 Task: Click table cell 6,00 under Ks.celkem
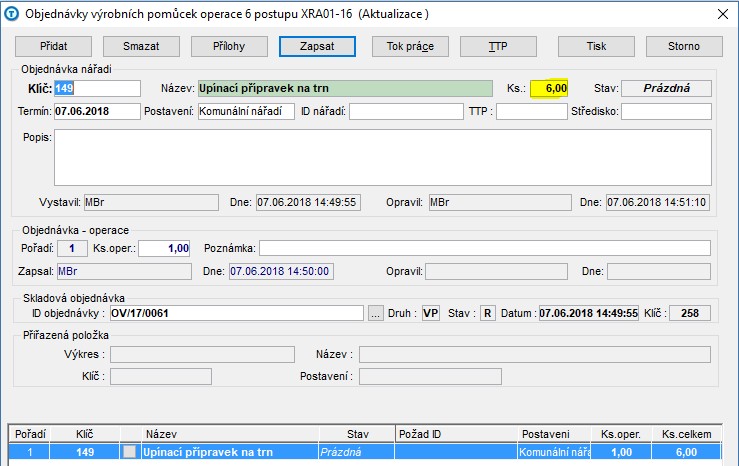pyautogui.click(x=686, y=452)
